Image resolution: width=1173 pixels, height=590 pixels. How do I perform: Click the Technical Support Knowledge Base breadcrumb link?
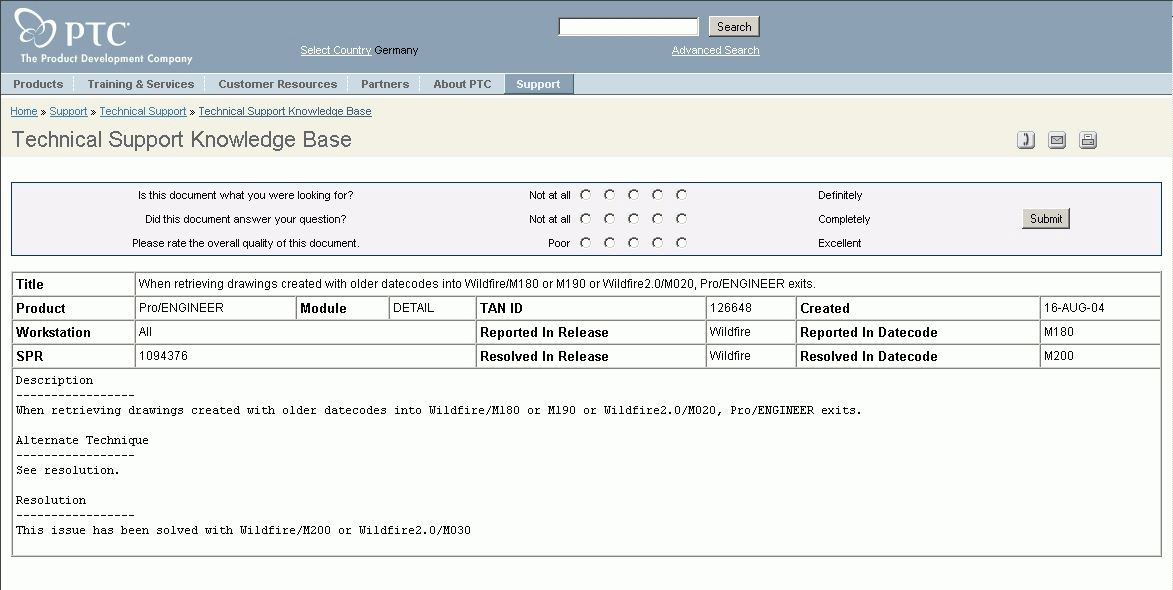click(x=285, y=111)
